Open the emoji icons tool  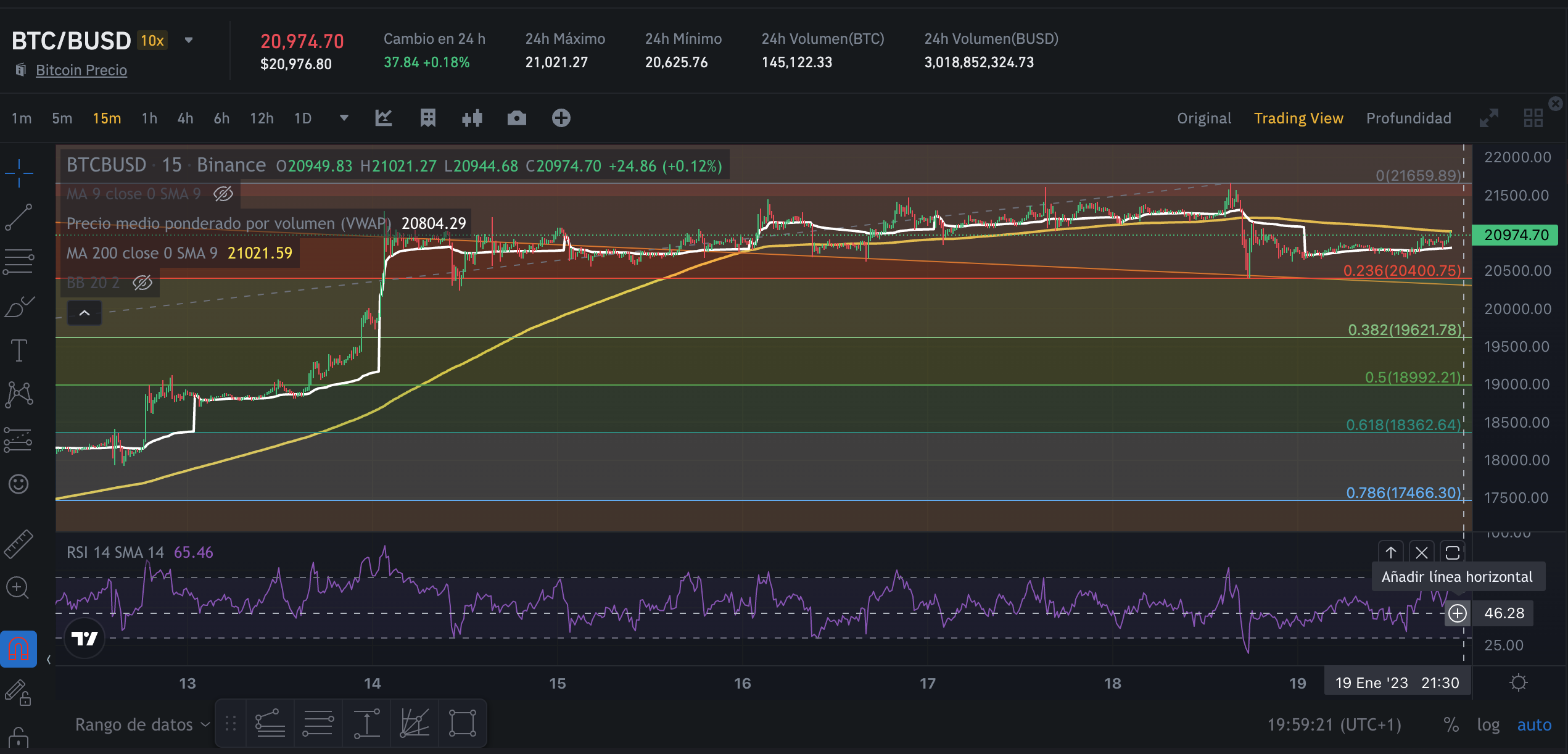click(19, 484)
